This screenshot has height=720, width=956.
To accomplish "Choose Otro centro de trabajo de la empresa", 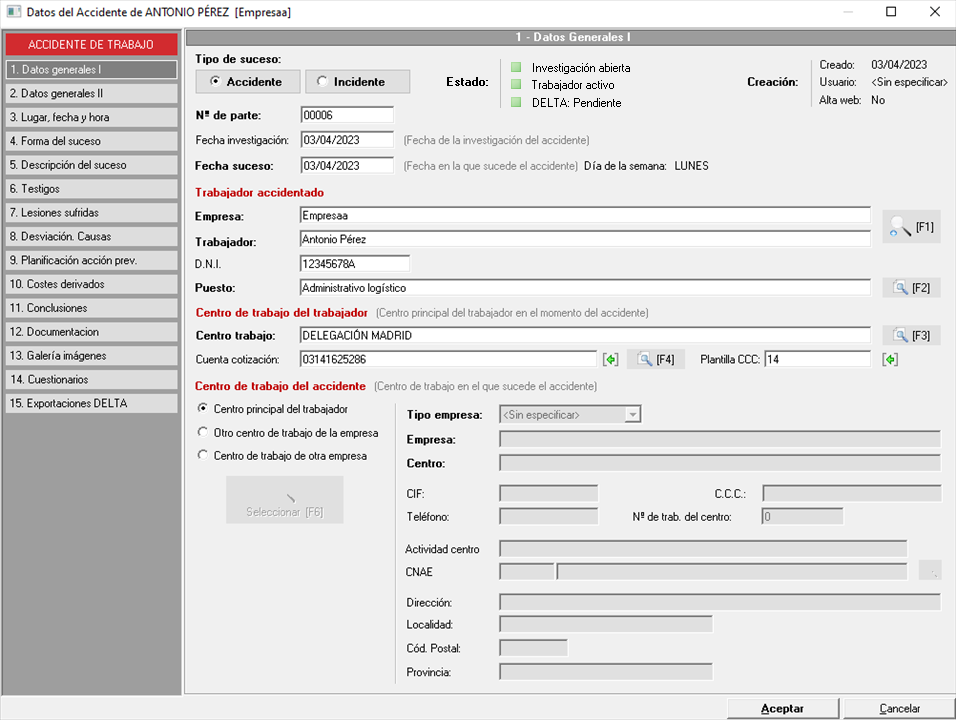I will tap(204, 433).
